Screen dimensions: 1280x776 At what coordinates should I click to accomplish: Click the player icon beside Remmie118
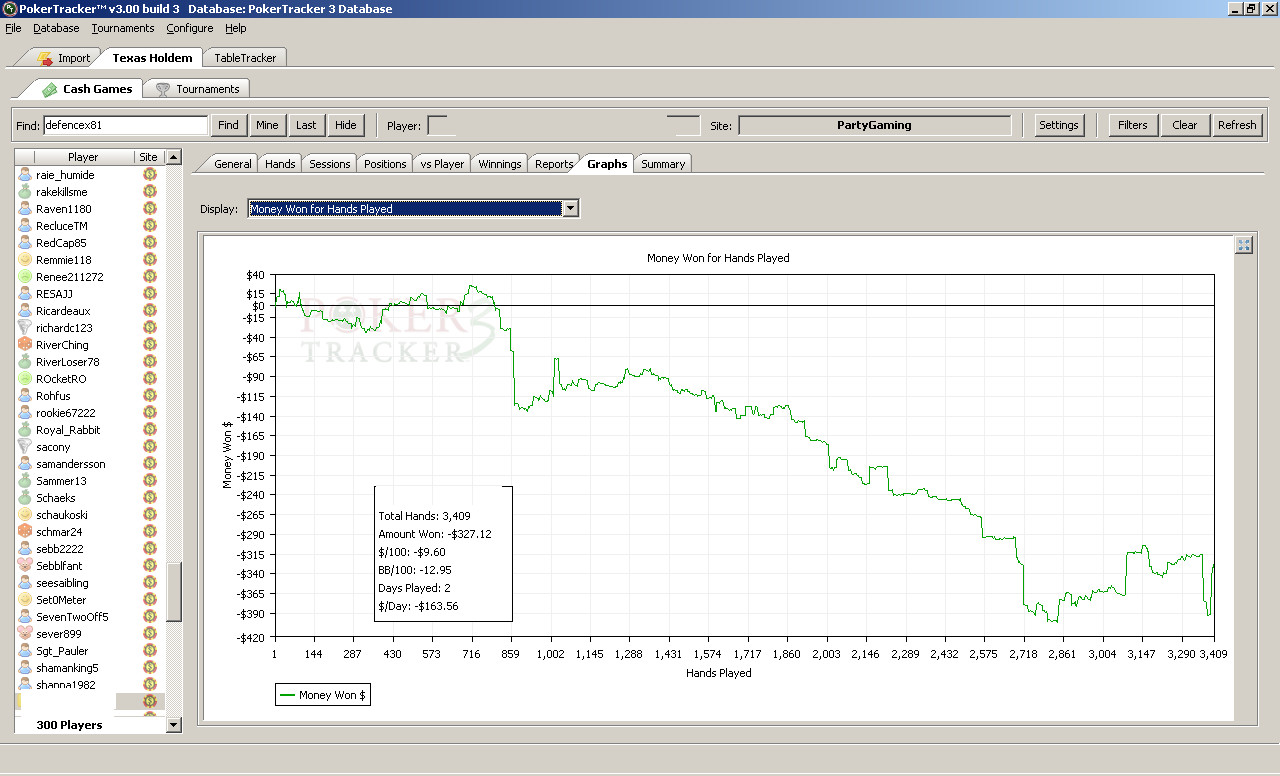coord(25,260)
